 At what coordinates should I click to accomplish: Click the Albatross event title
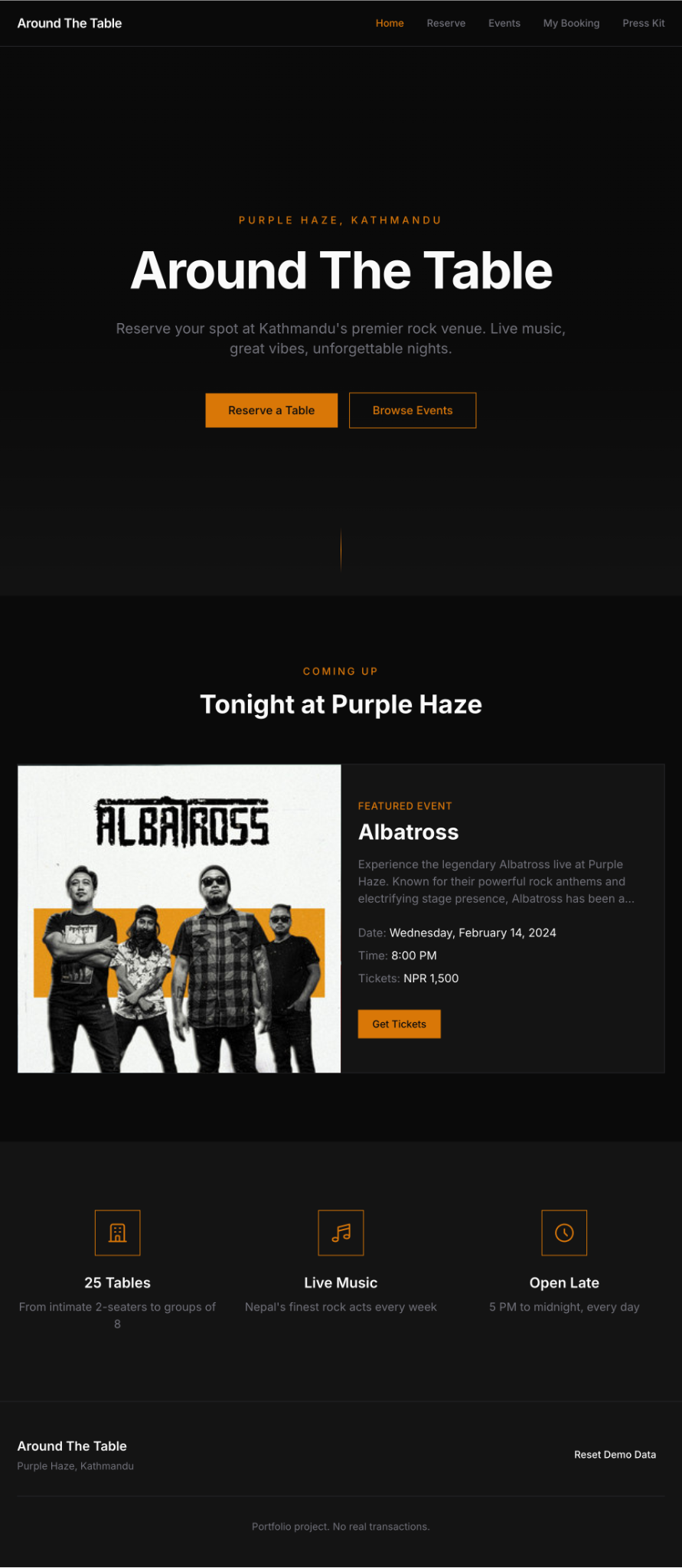tap(409, 832)
